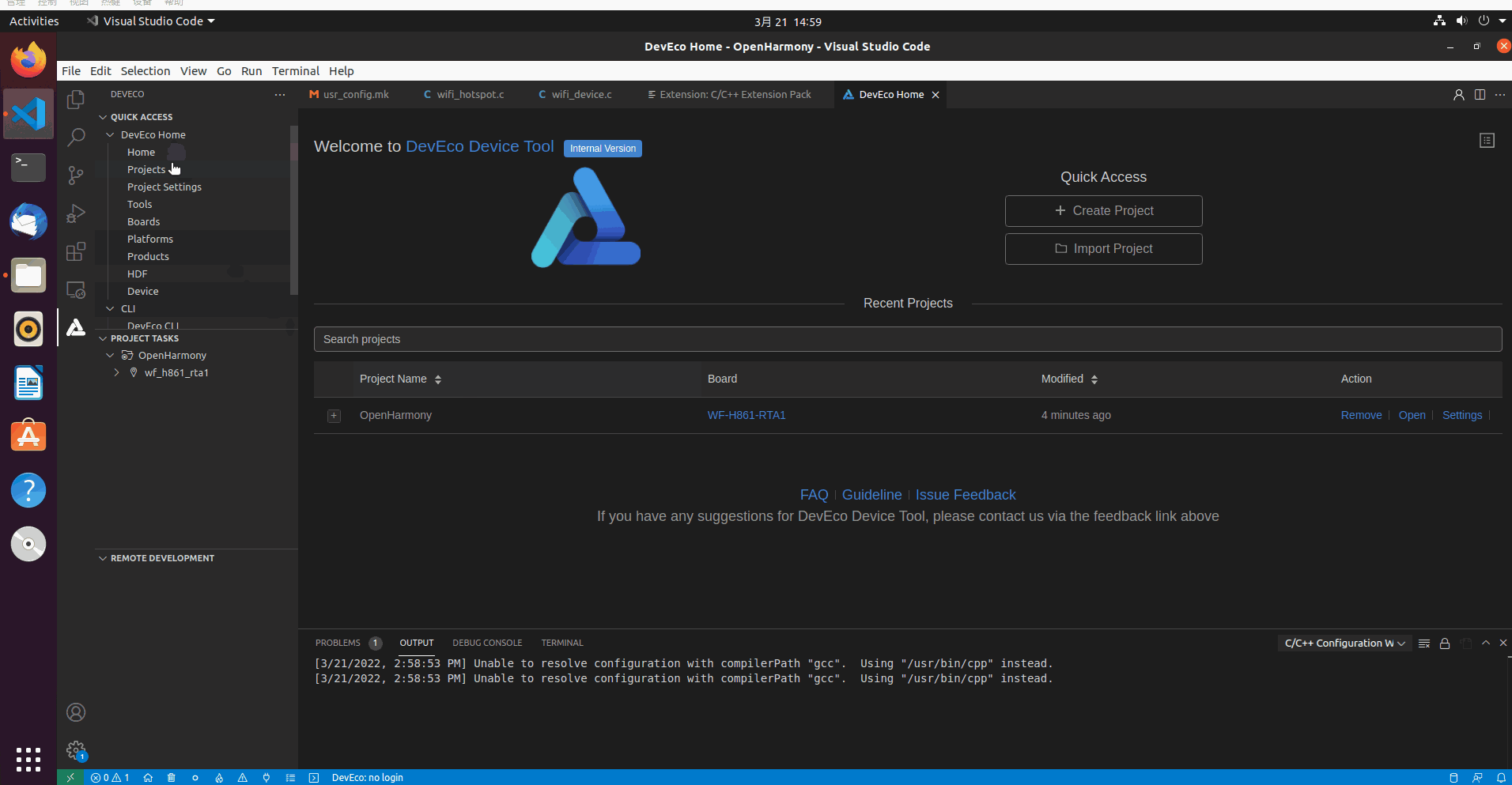Open the DevEco extension in activity bar
This screenshot has height=785, width=1512.
(76, 327)
